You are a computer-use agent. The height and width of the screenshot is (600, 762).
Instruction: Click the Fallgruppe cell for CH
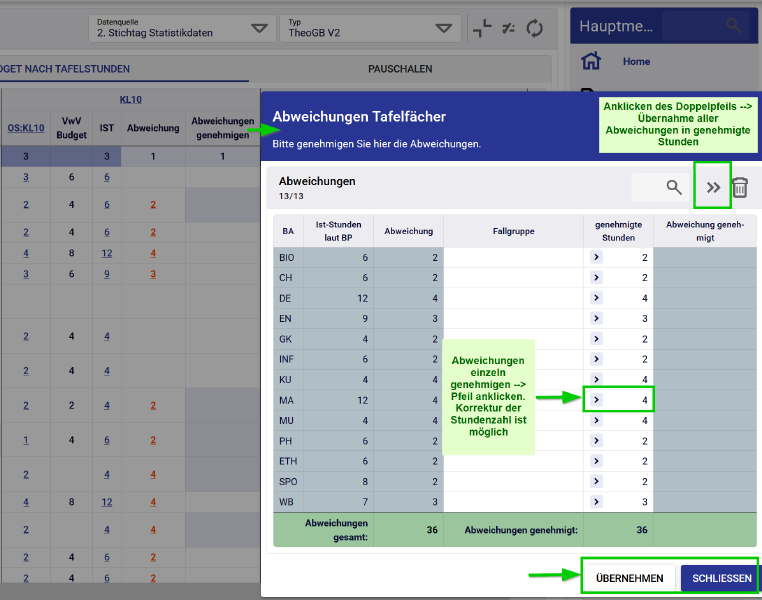click(513, 278)
